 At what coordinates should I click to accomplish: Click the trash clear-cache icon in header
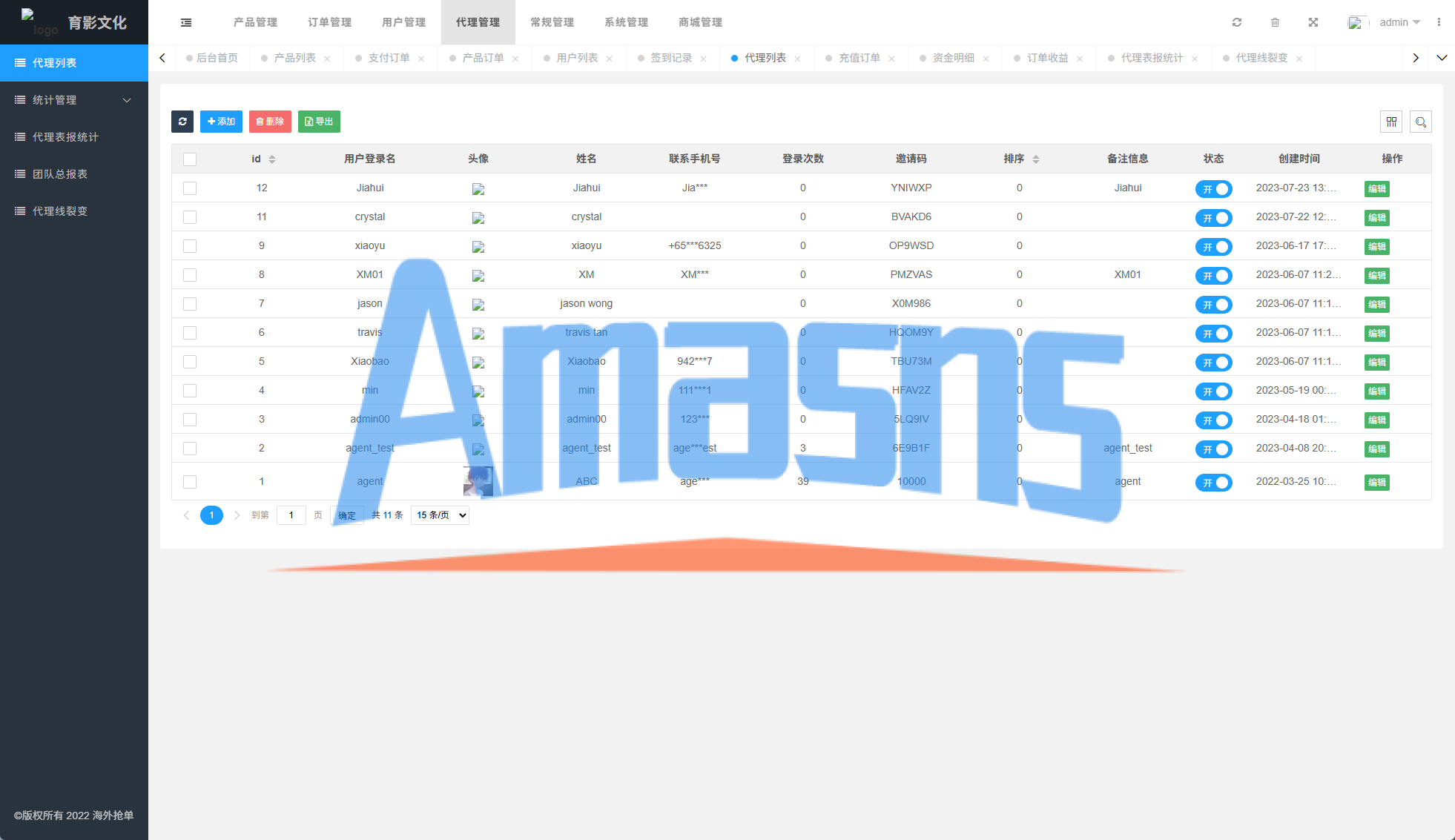click(1275, 22)
